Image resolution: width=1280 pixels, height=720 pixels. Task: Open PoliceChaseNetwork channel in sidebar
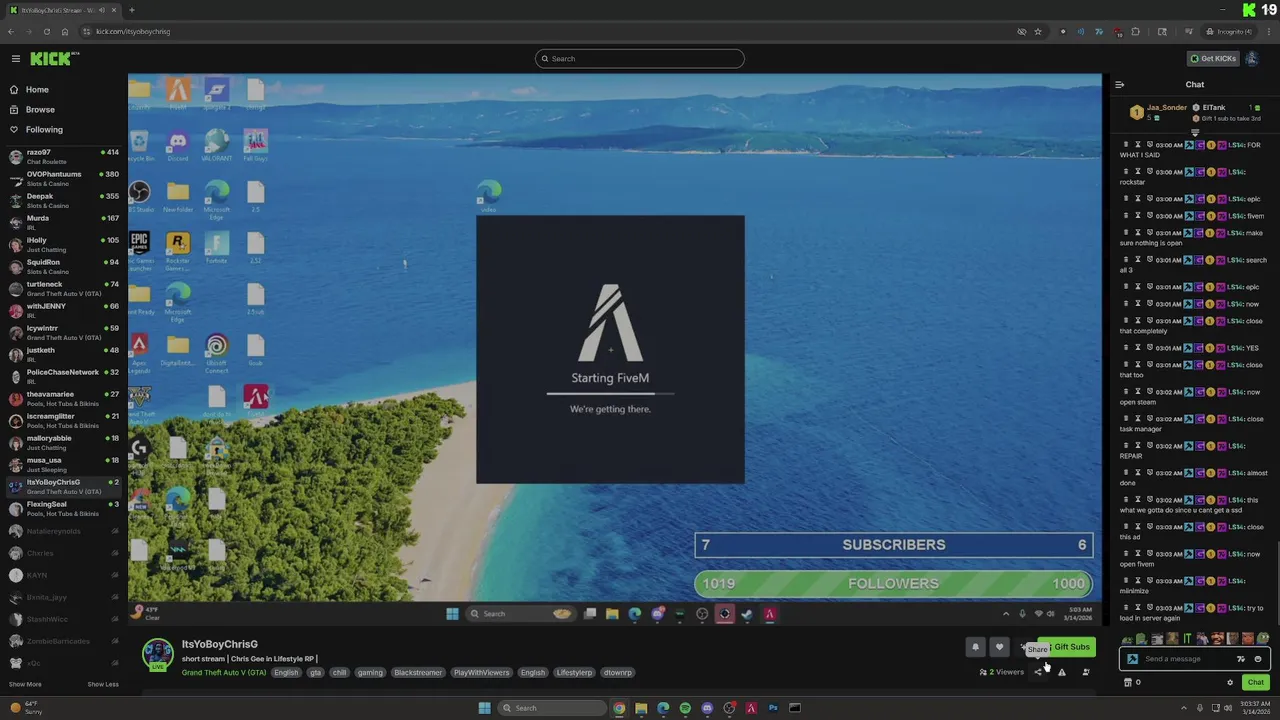(x=62, y=376)
